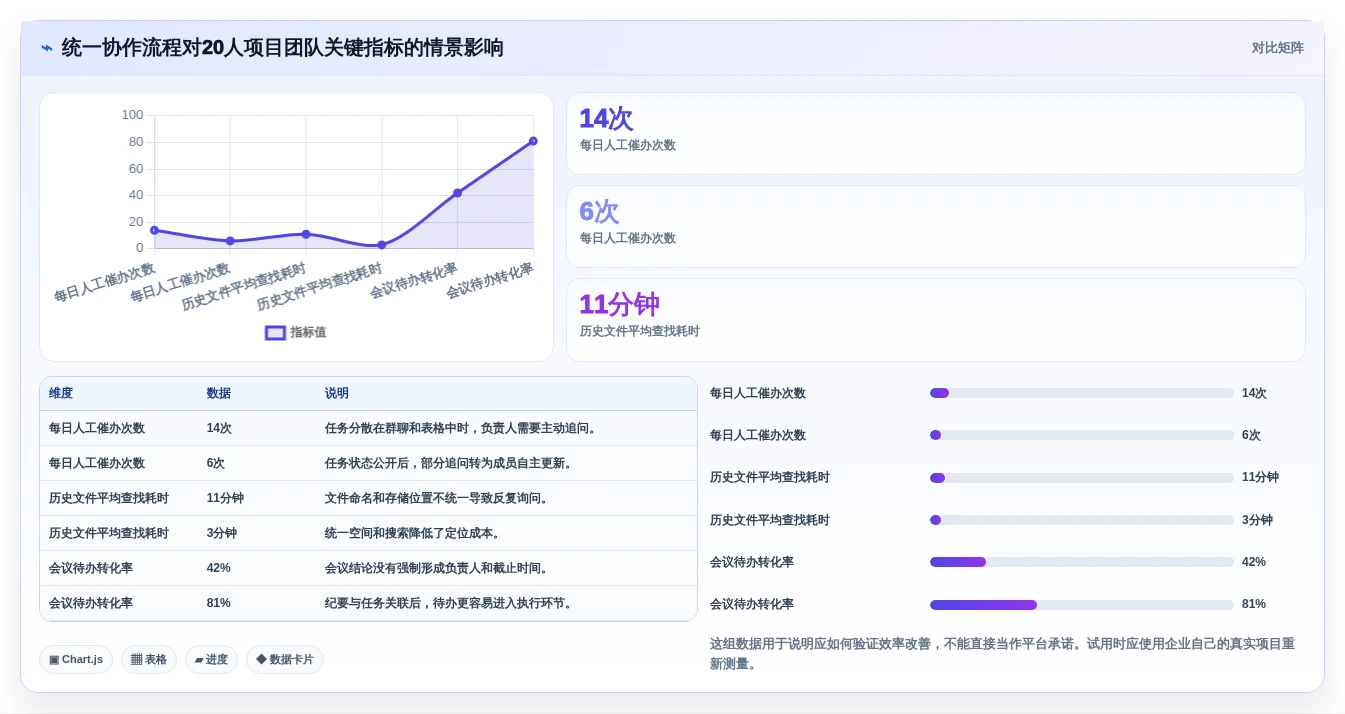
Task: Click the progress bar labeled 3分钟
Action: tap(1082, 520)
